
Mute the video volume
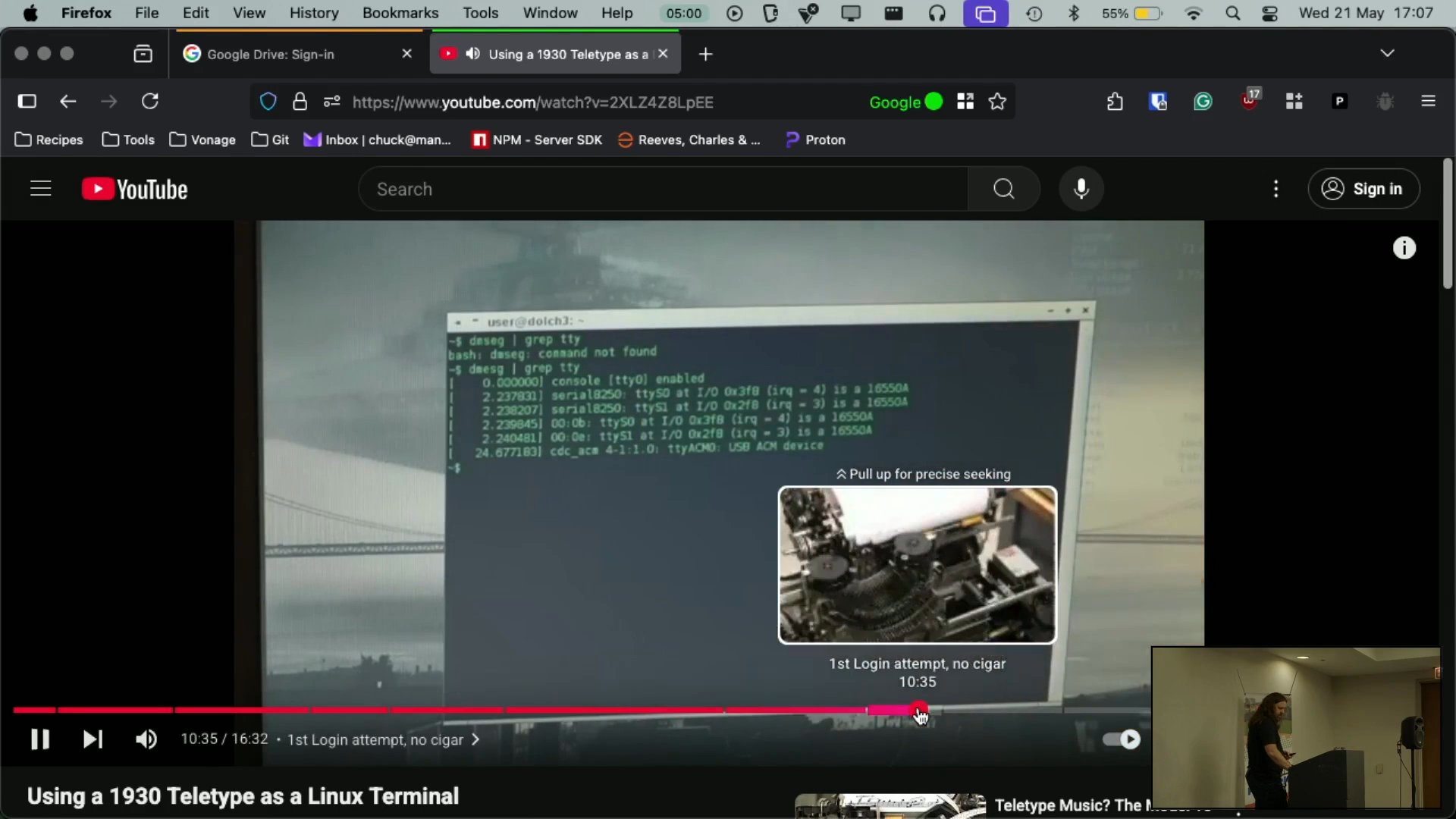pos(146,739)
